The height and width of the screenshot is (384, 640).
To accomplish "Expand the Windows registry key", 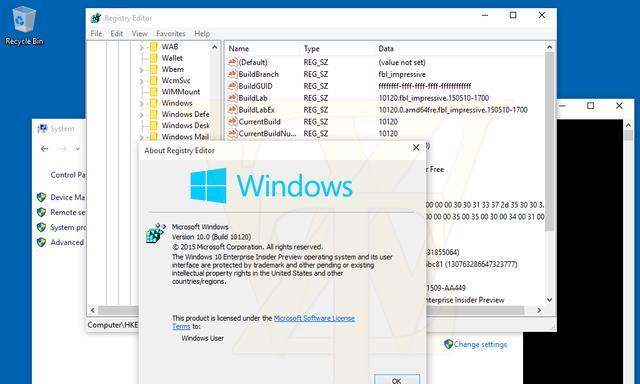I will point(142,104).
